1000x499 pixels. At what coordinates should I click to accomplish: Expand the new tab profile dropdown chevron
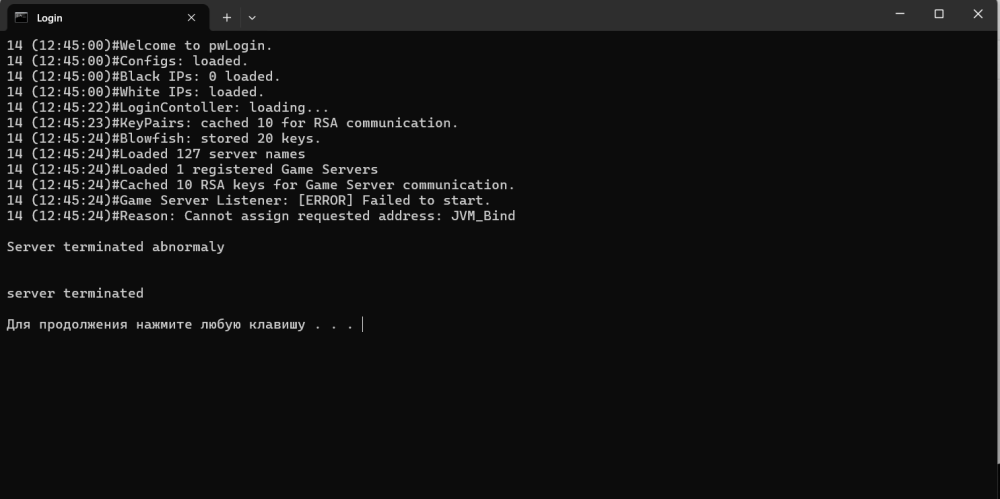[252, 17]
